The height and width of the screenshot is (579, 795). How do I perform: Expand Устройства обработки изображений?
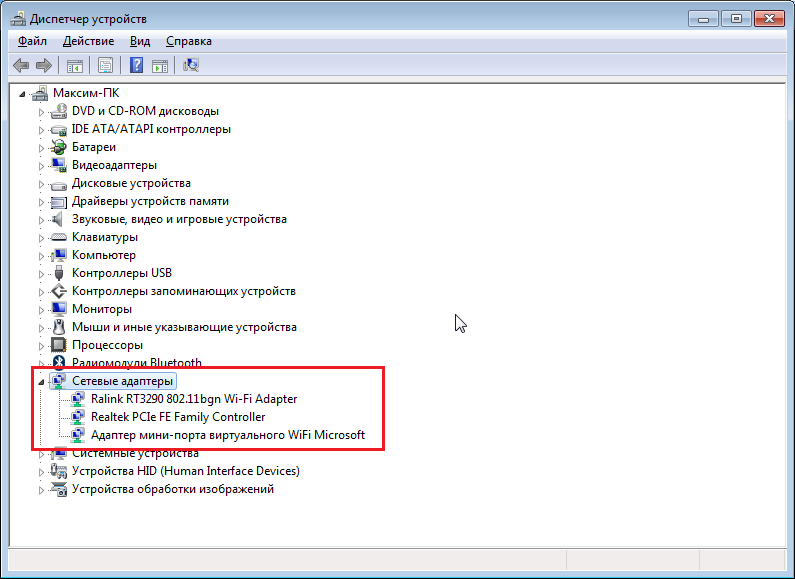[41, 490]
